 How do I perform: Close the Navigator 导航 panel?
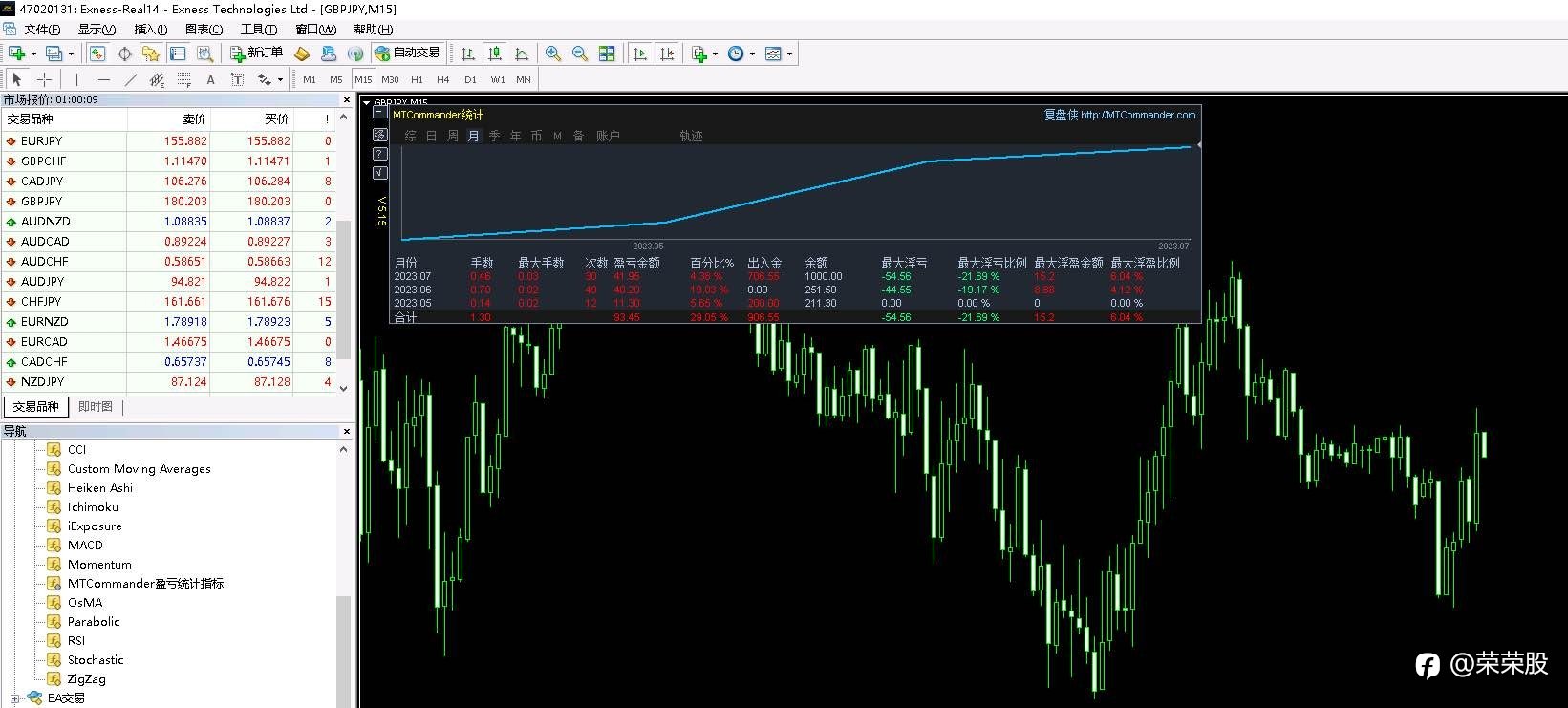pyautogui.click(x=346, y=432)
